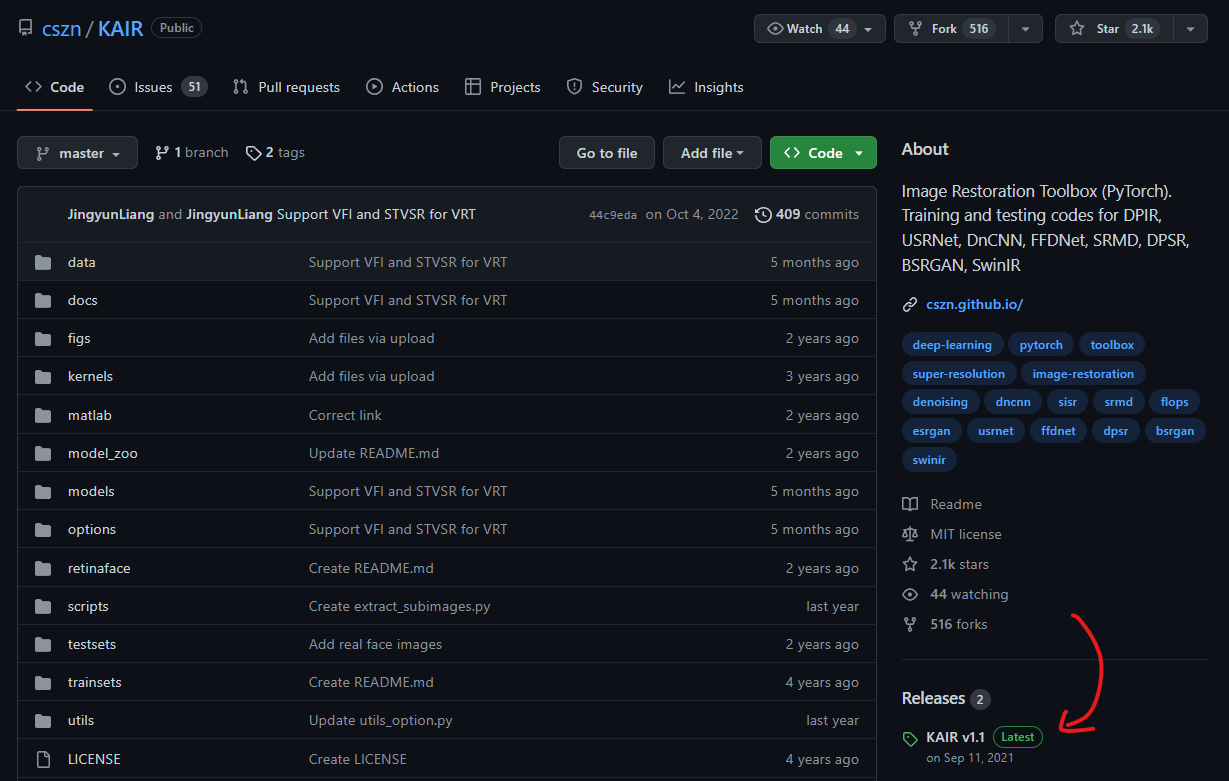The height and width of the screenshot is (781, 1229).
Task: Open the Pull requests tab
Action: coord(286,87)
